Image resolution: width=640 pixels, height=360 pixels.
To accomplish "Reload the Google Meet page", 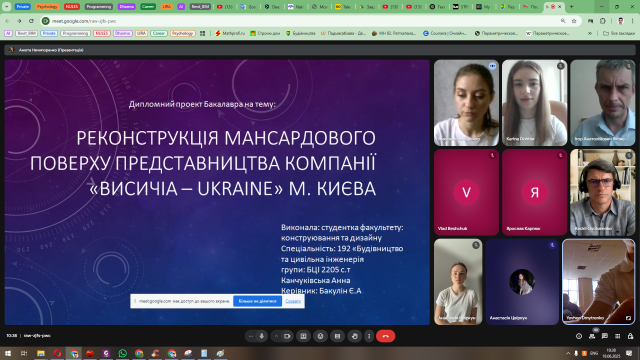I will coord(31,21).
